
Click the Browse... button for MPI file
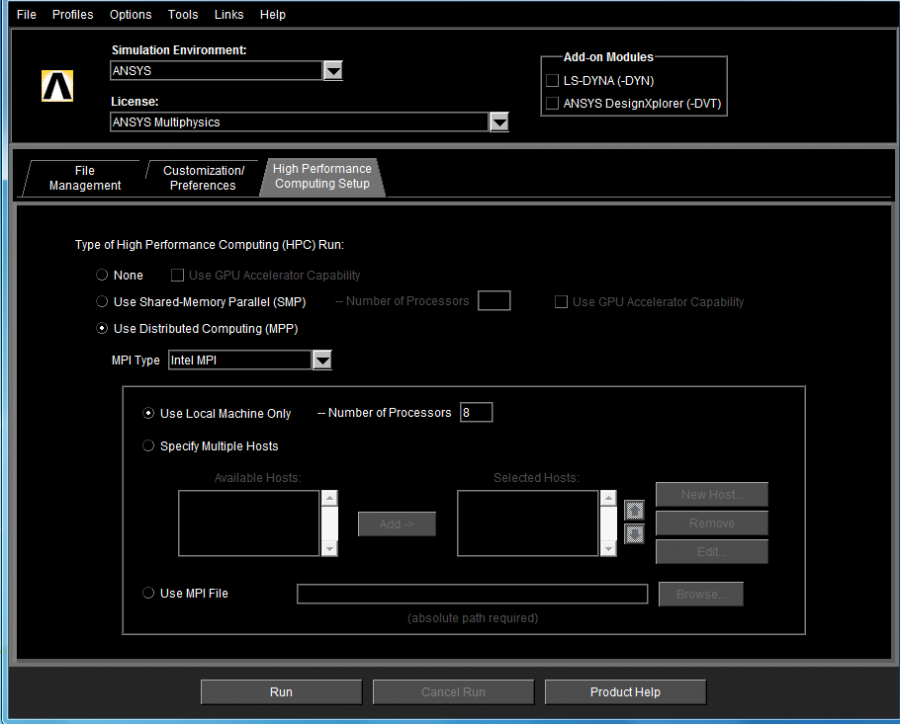click(x=701, y=594)
